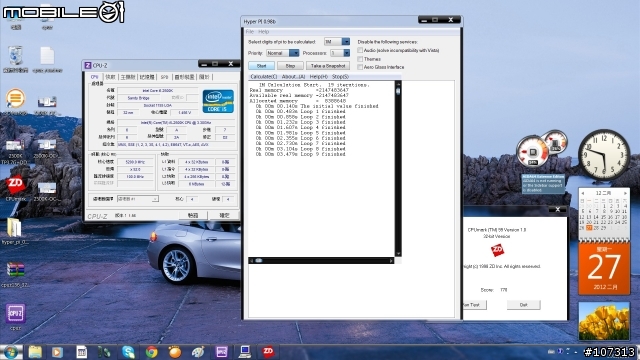Switch to the second (cache) tab in CPU-Z
The image size is (640, 360).
click(x=110, y=77)
